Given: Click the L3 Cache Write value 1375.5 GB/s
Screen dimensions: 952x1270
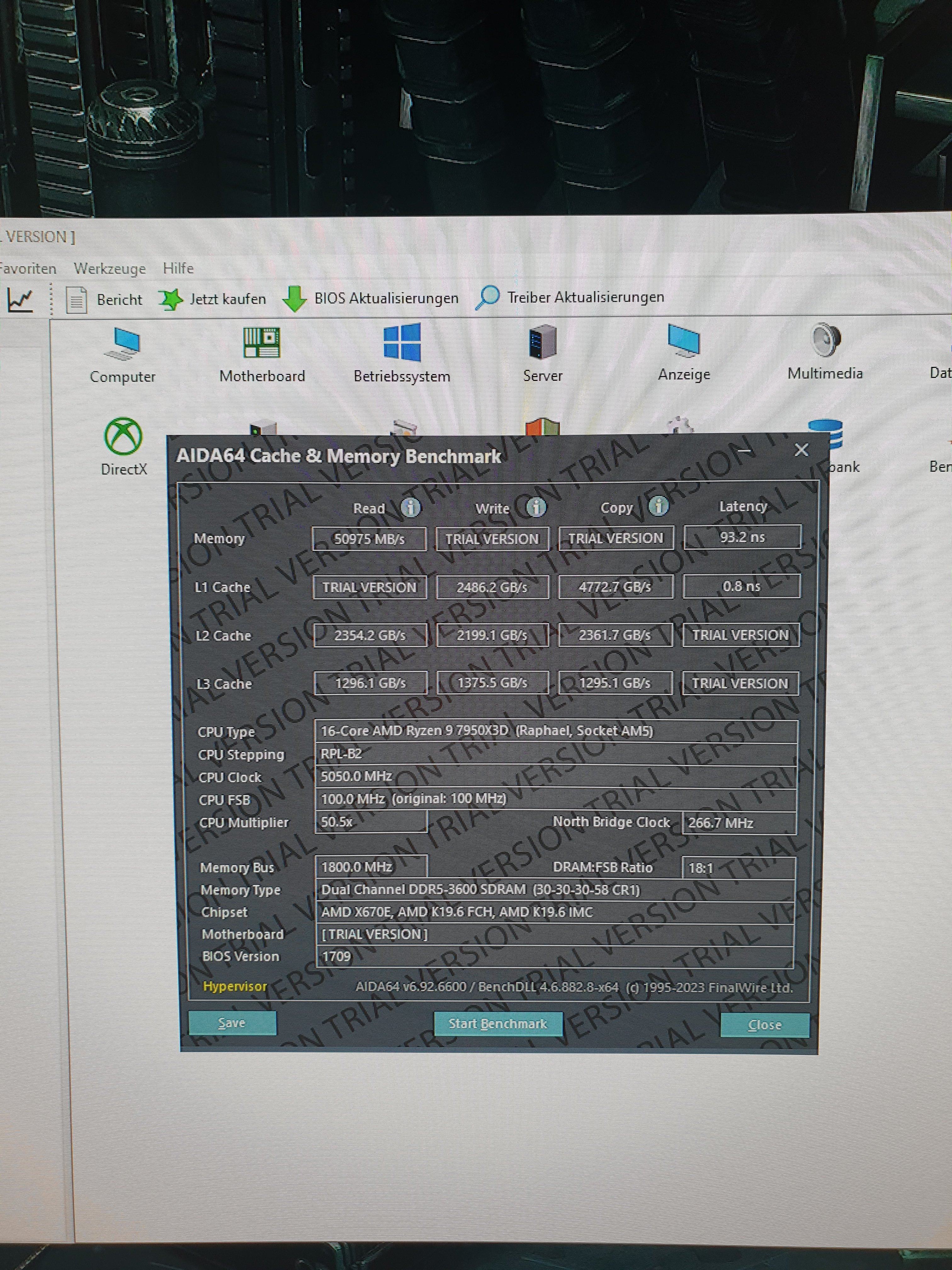Looking at the screenshot, I should (493, 683).
